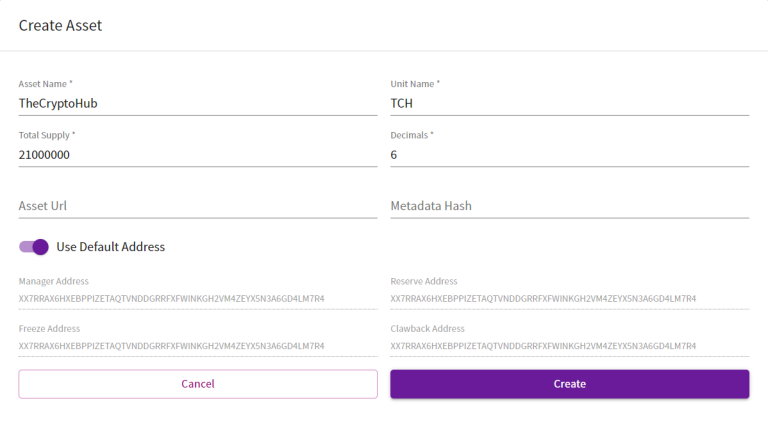
Task: Click the empty Metadata Hash field
Action: click(570, 206)
